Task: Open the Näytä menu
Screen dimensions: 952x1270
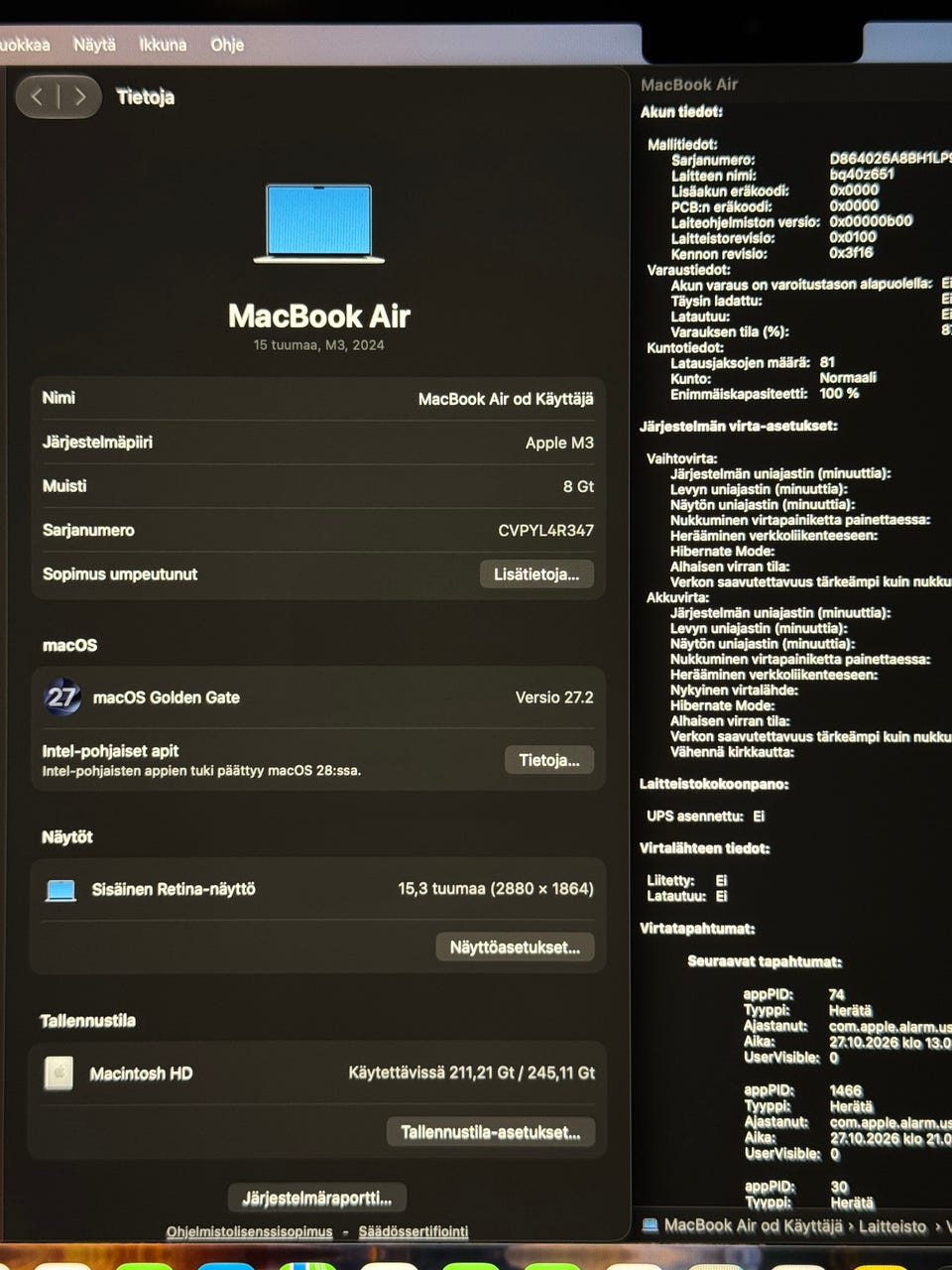Action: pos(94,45)
